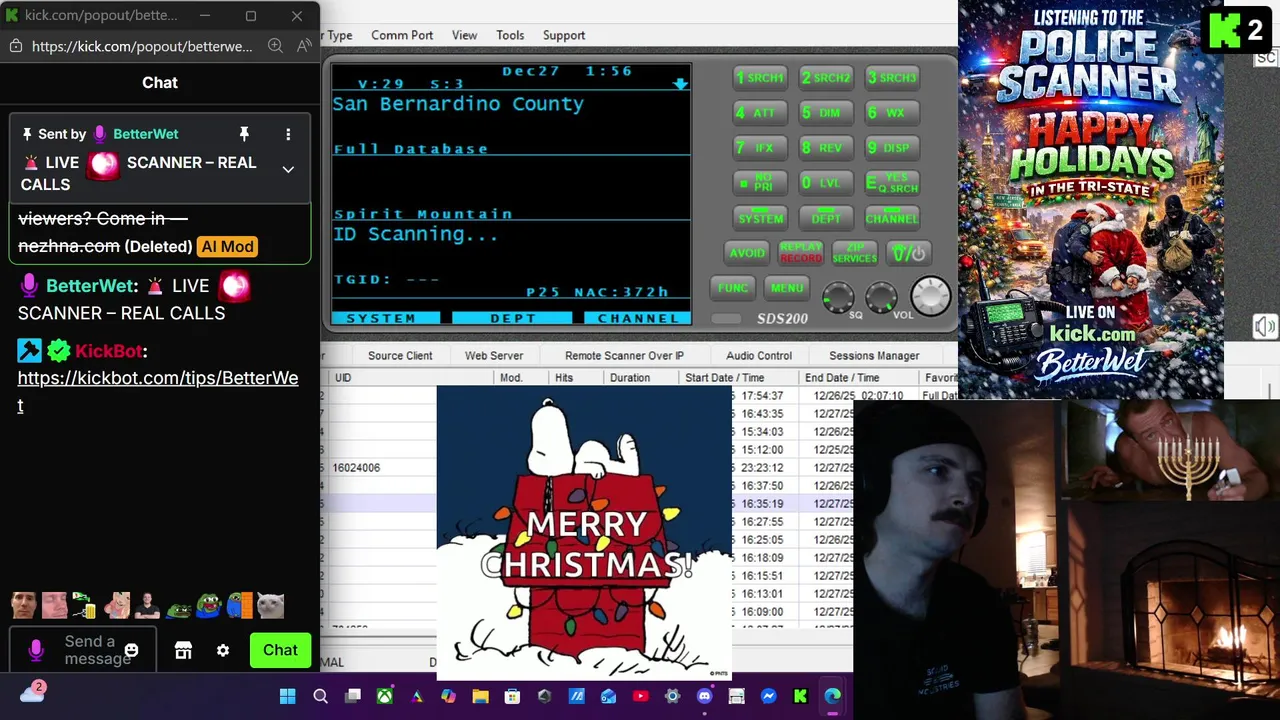
Task: Switch to Remote Scanner Over IP tab
Action: pos(624,356)
